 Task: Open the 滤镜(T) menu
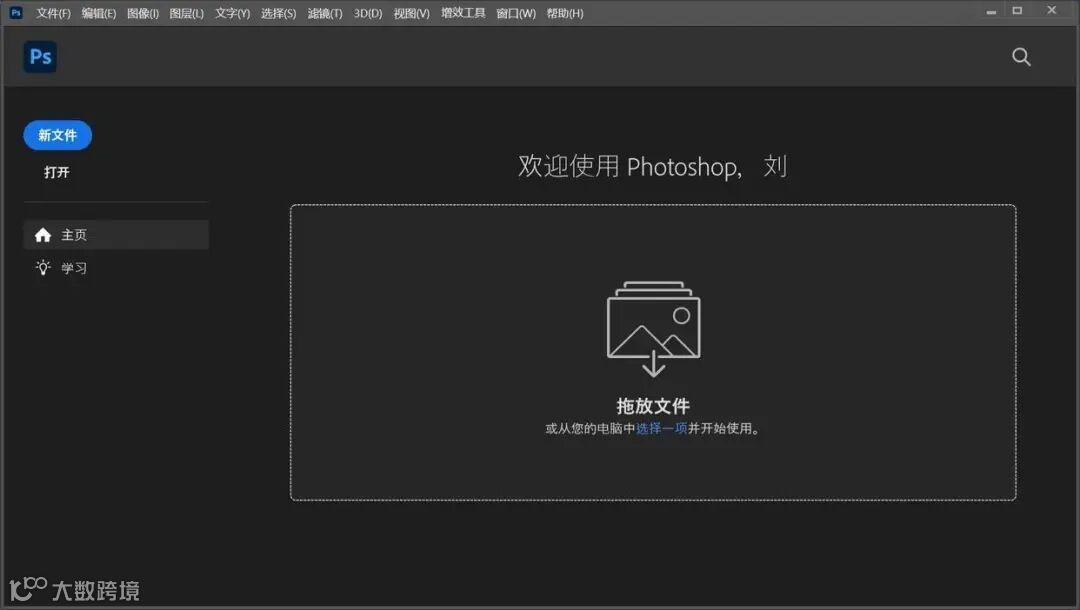click(324, 13)
